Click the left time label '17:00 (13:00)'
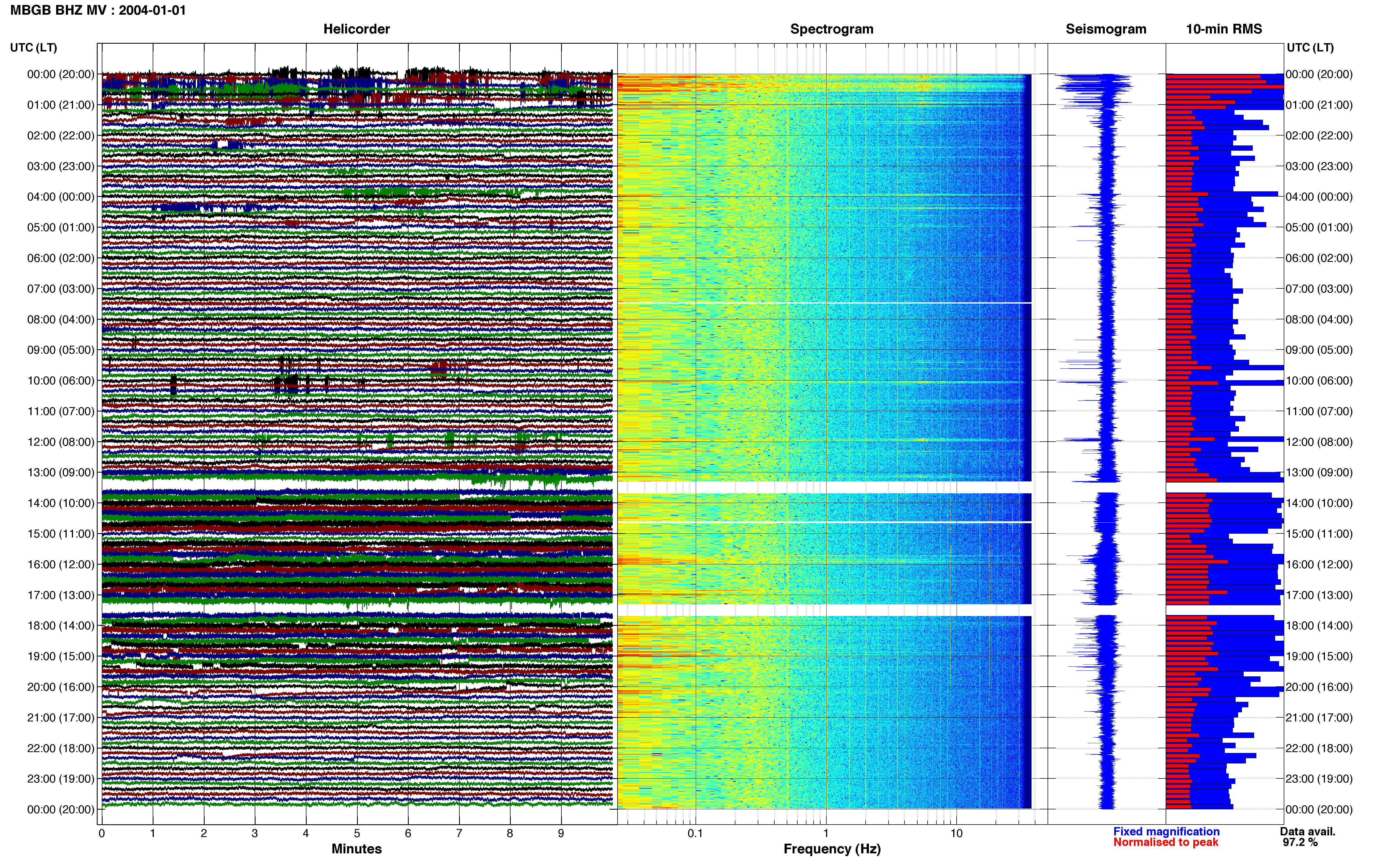 [x=61, y=595]
